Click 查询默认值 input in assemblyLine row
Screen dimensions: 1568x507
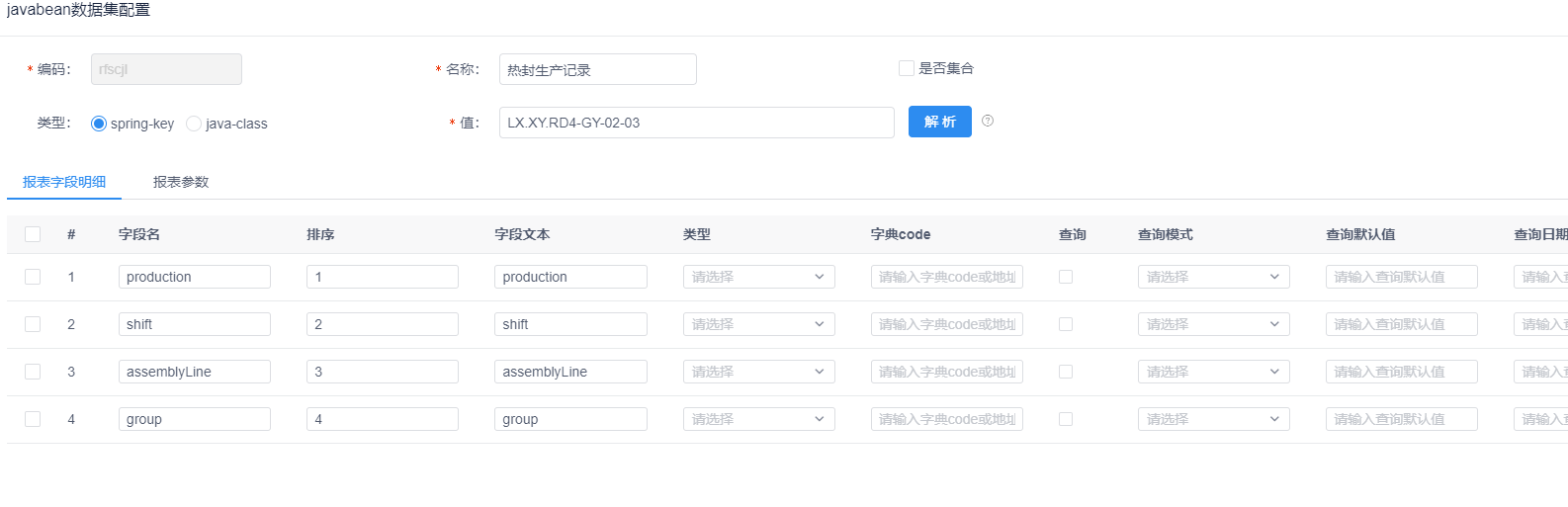[1402, 372]
